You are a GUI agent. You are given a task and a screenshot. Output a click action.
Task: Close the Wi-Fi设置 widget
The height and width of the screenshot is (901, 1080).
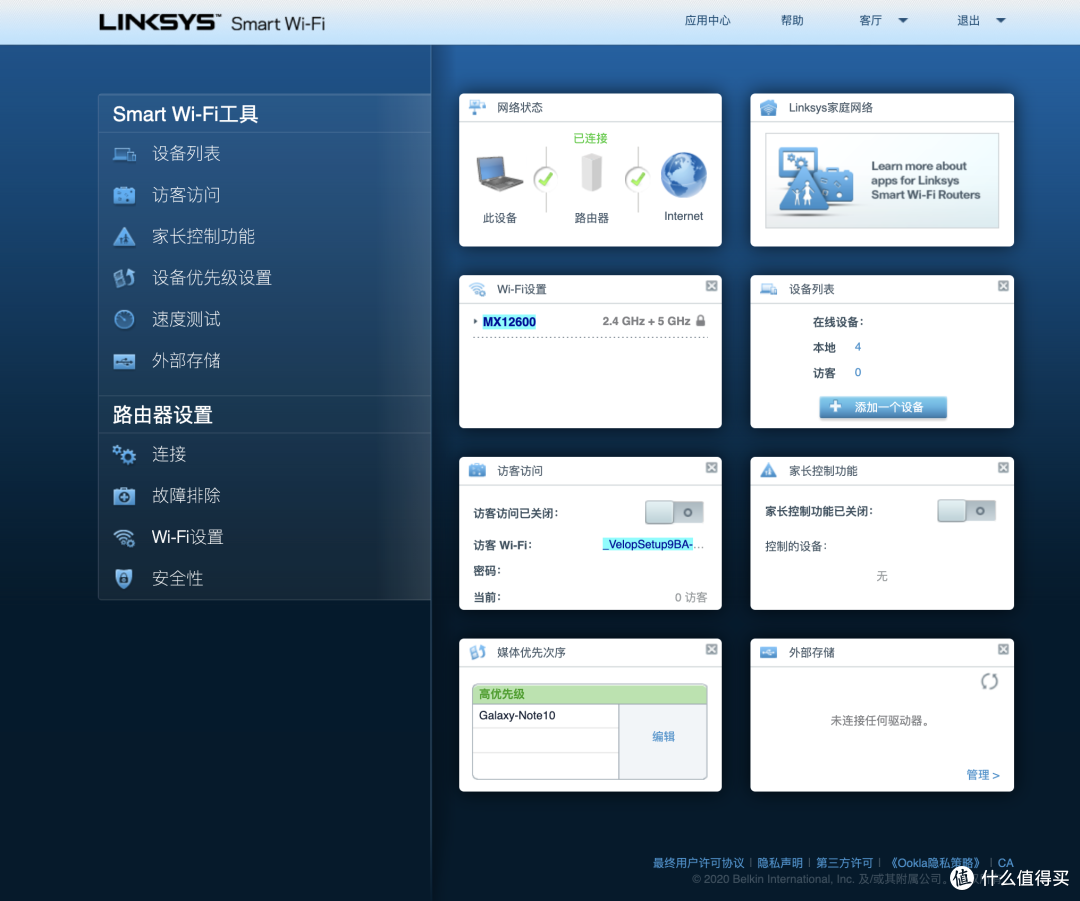[x=712, y=286]
